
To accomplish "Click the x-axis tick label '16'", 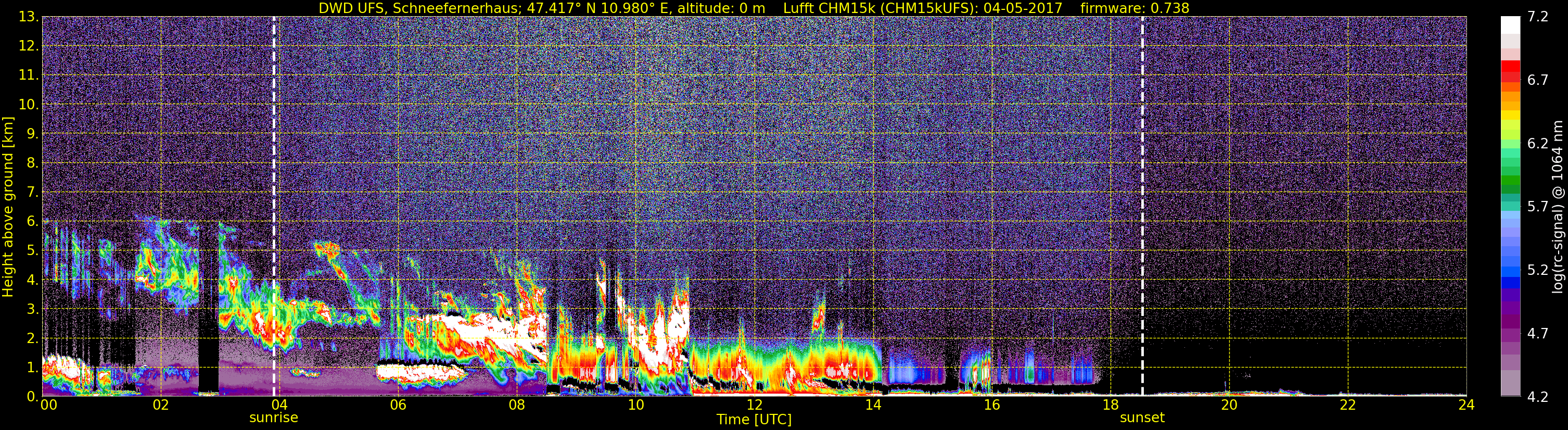I will pos(991,405).
